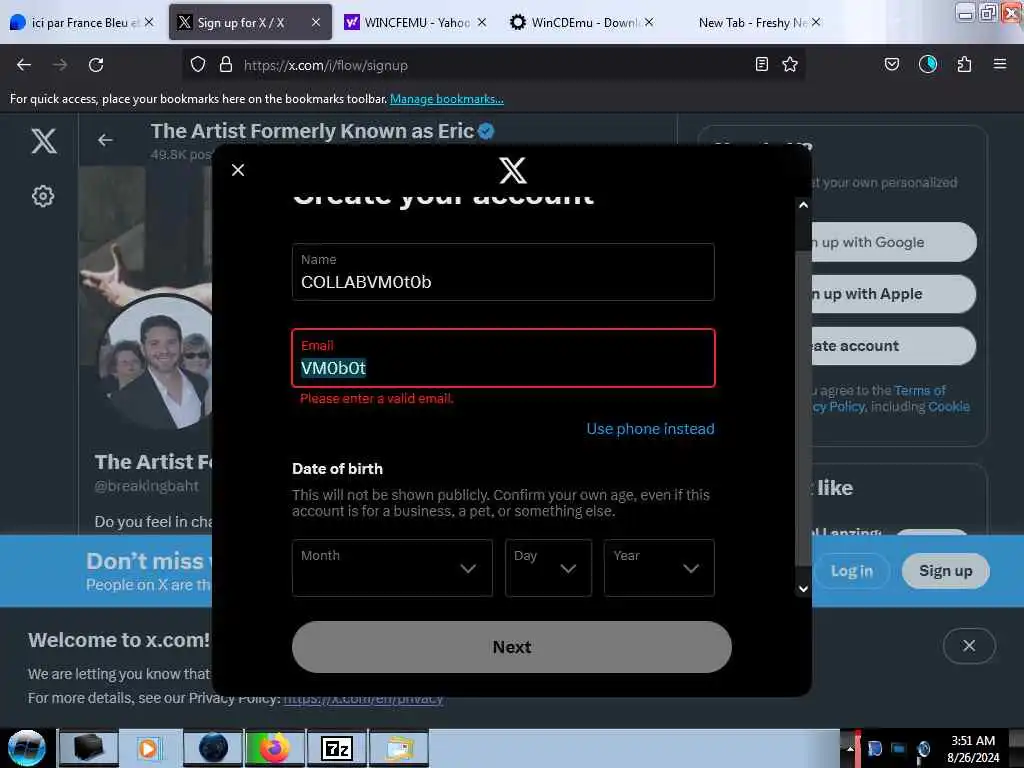Click the verified badge next to Eric
1024x768 pixels.
coord(486,131)
